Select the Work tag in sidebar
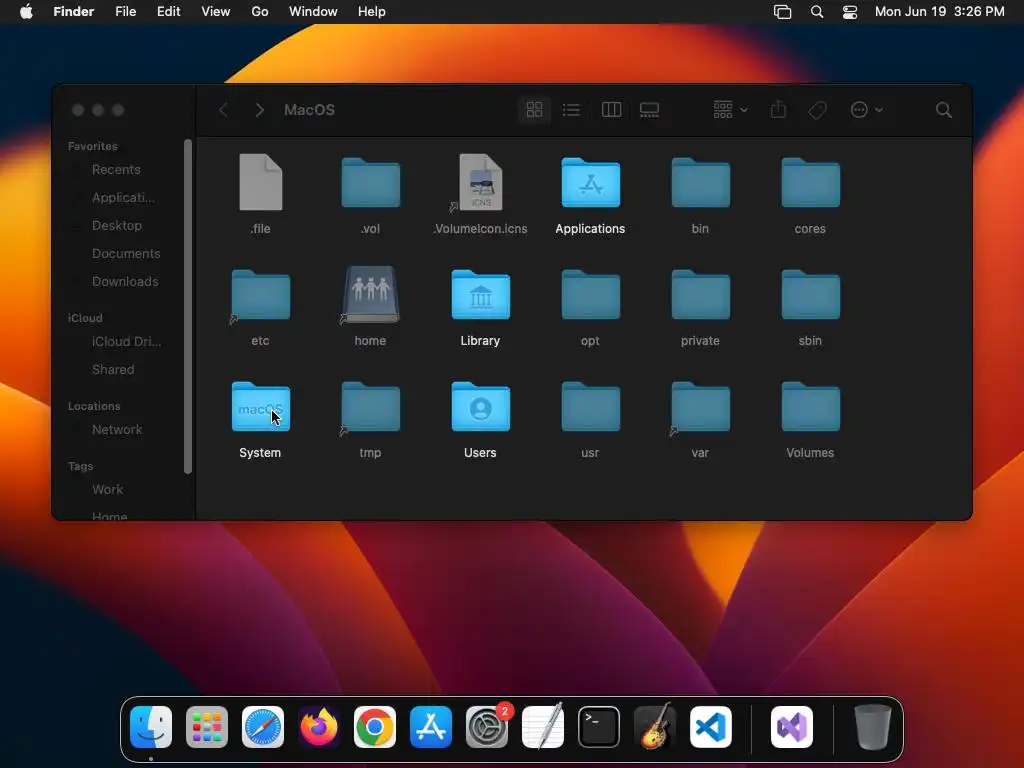 (109, 490)
